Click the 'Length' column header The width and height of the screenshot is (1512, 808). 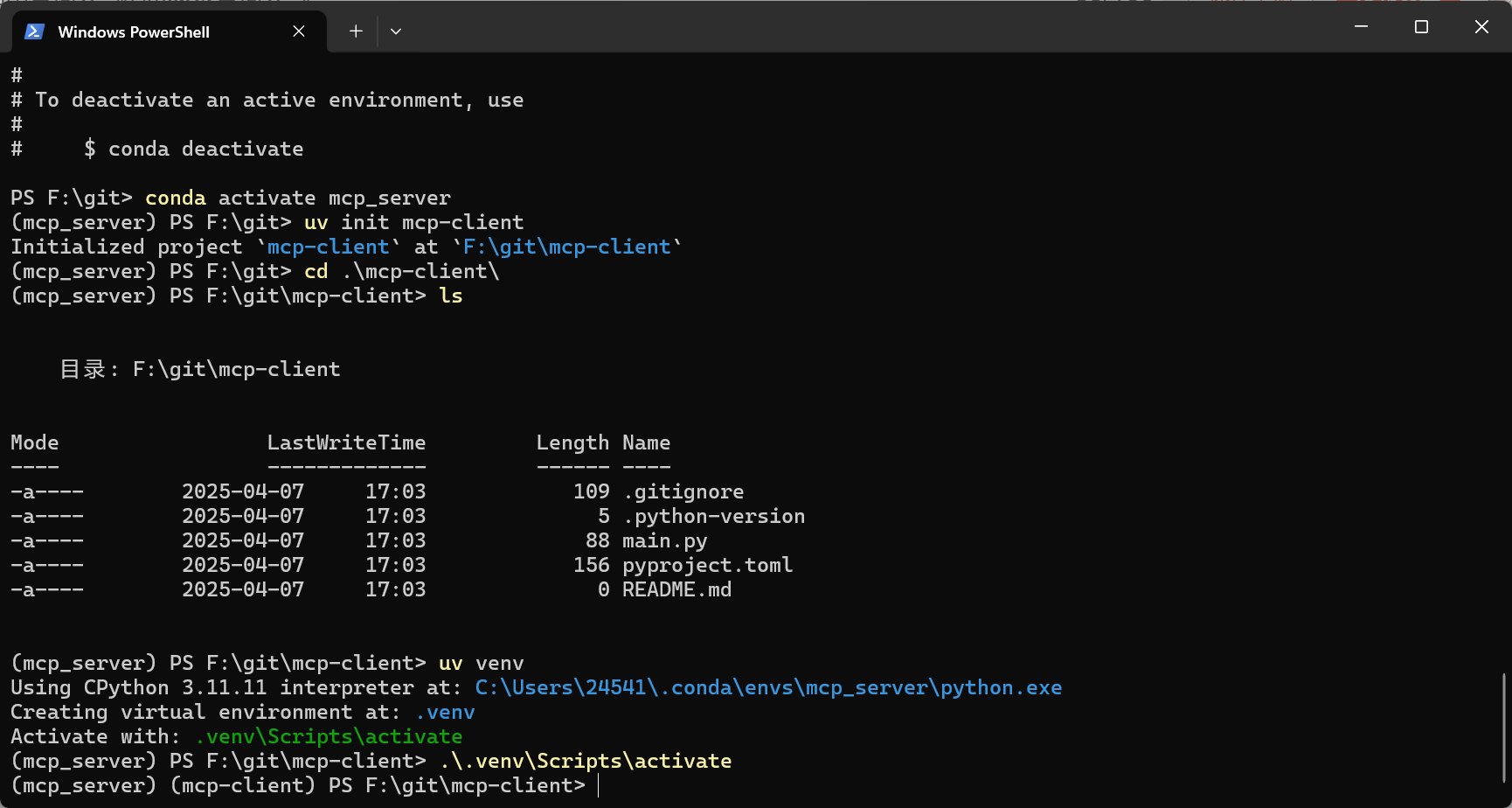point(573,442)
